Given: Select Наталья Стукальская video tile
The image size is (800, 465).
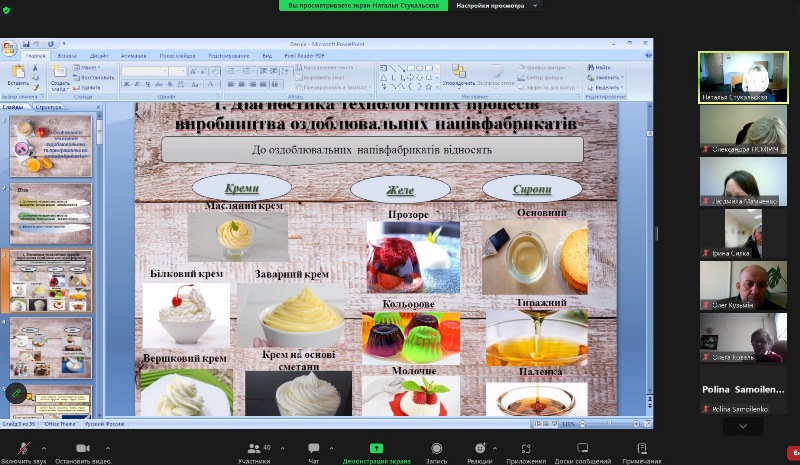Looking at the screenshot, I should coord(743,77).
